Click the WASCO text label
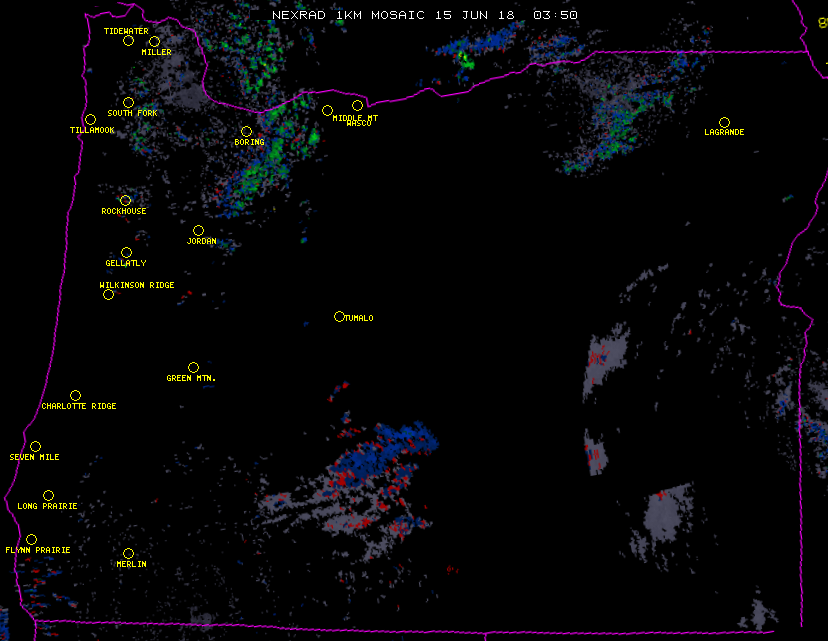The image size is (828, 641). click(359, 124)
